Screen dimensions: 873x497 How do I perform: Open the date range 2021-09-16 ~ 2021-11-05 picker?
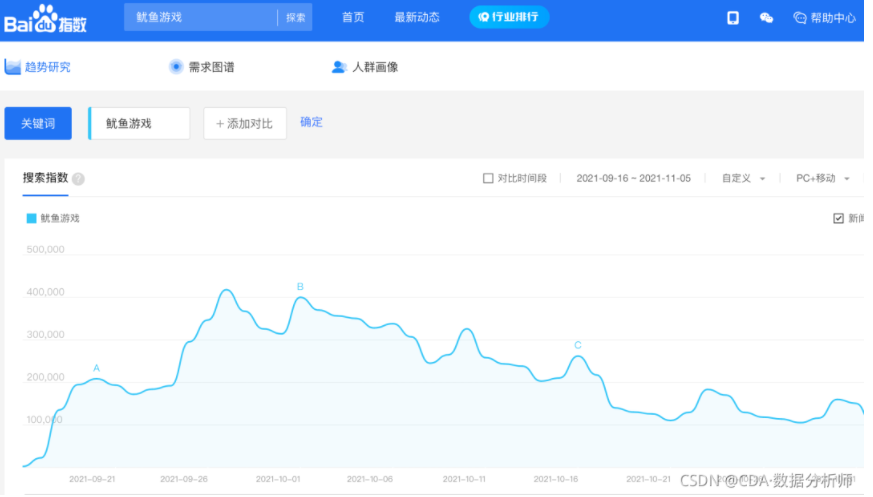[x=633, y=178]
